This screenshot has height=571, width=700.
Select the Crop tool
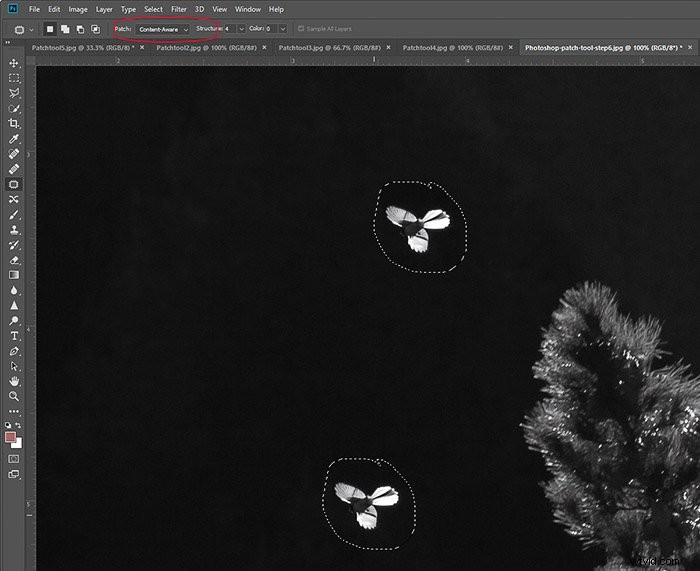click(14, 124)
